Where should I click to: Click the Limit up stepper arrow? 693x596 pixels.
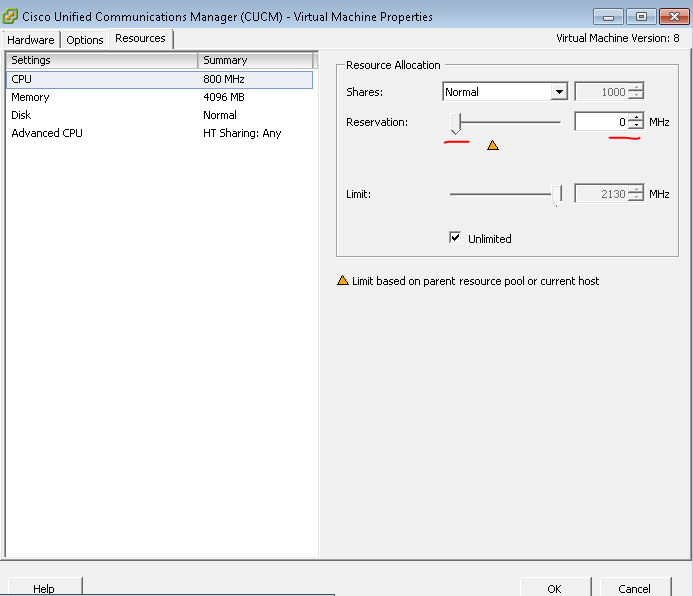636,189
